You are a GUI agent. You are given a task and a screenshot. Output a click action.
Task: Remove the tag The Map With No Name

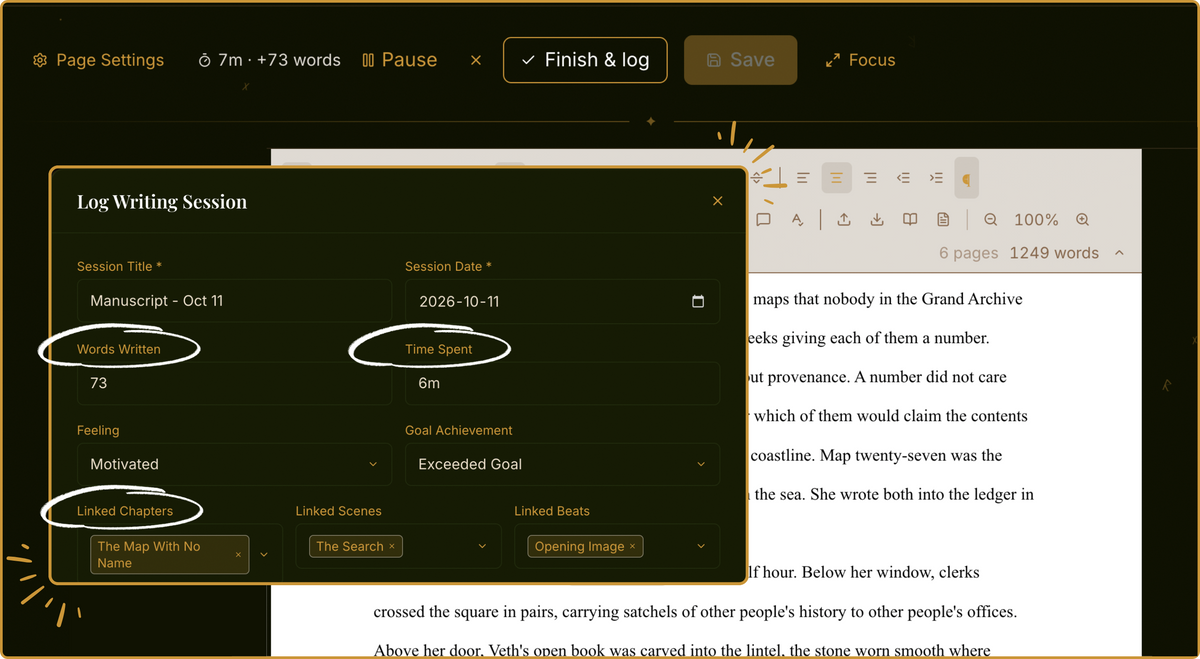click(x=238, y=554)
